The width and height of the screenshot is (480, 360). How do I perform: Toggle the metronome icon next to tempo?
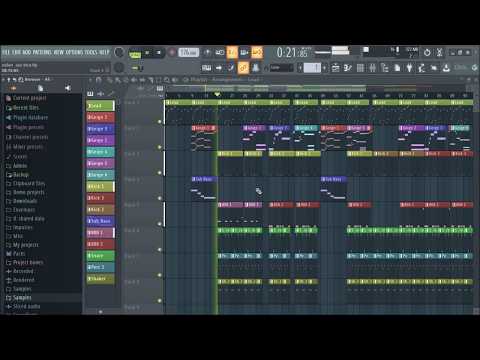click(207, 52)
